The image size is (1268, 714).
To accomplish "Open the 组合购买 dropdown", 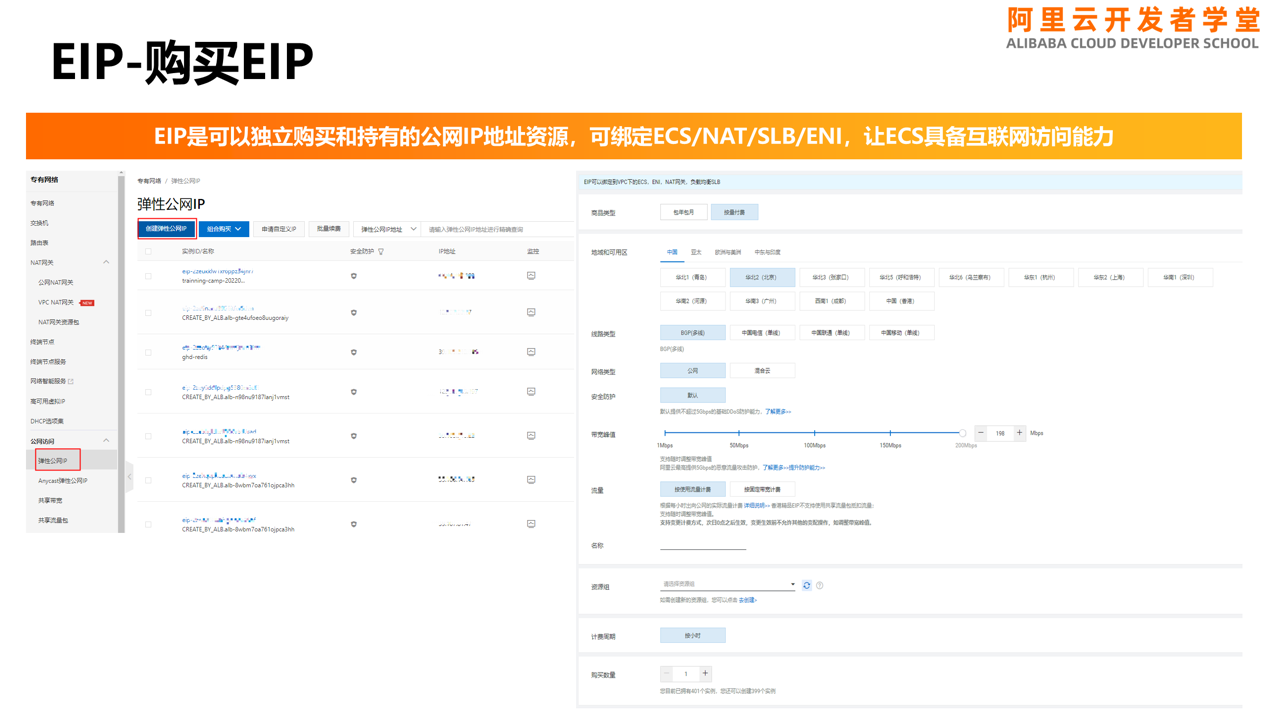I will (222, 228).
